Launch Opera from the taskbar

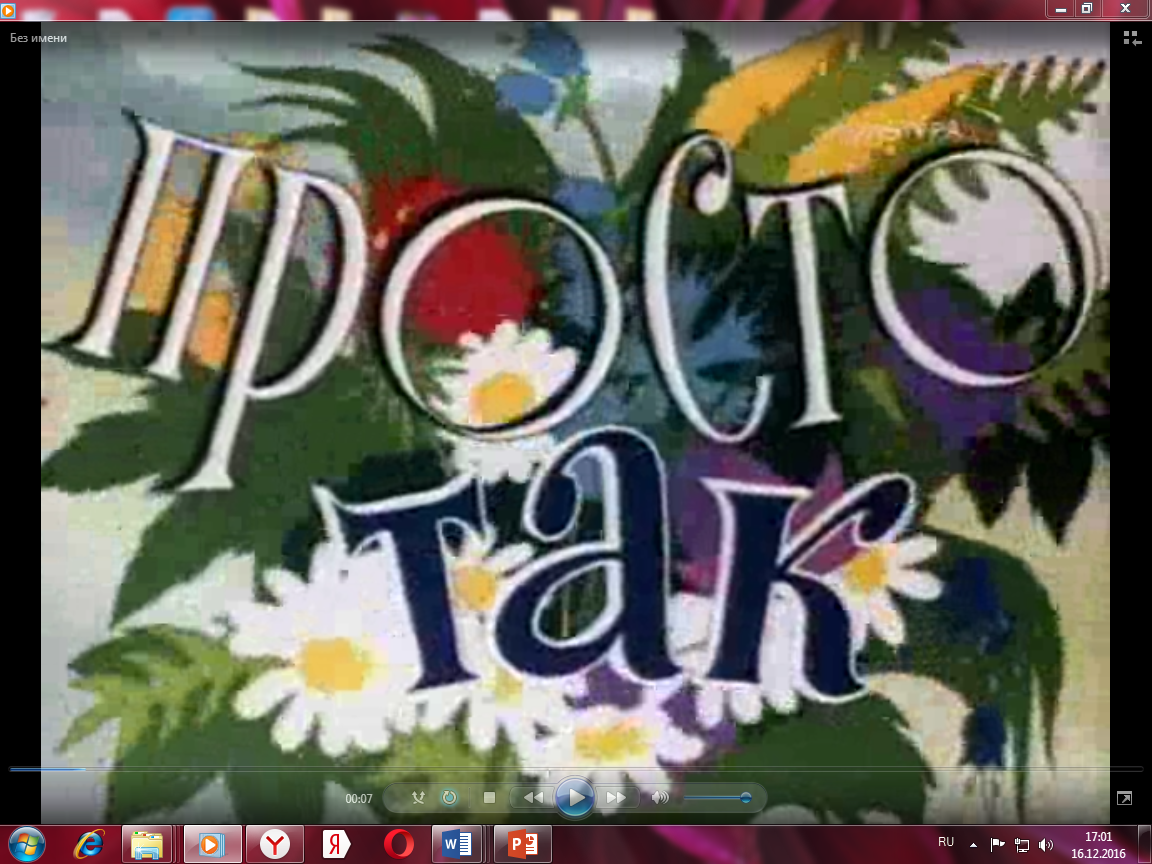tap(397, 845)
